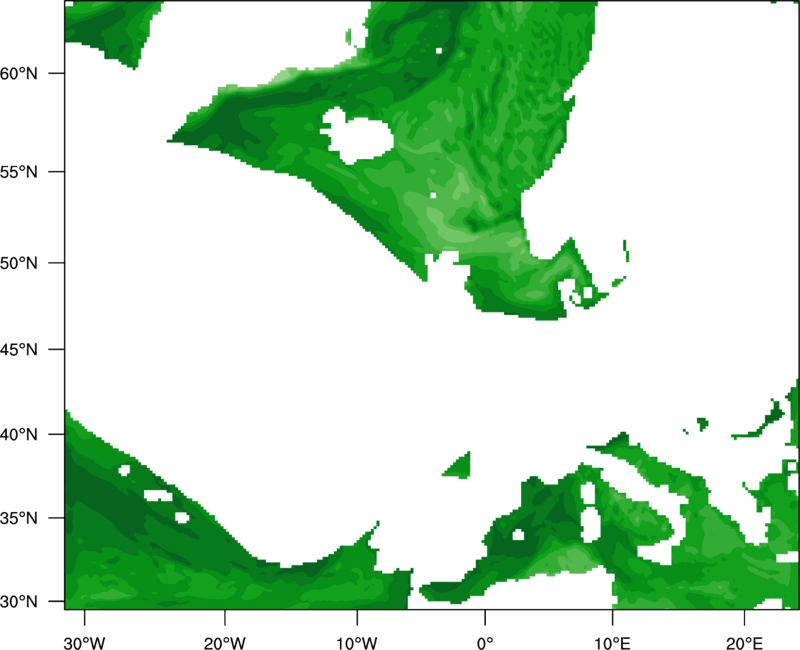Click the 10°W longitude label
This screenshot has height=650, width=800.
click(x=357, y=643)
